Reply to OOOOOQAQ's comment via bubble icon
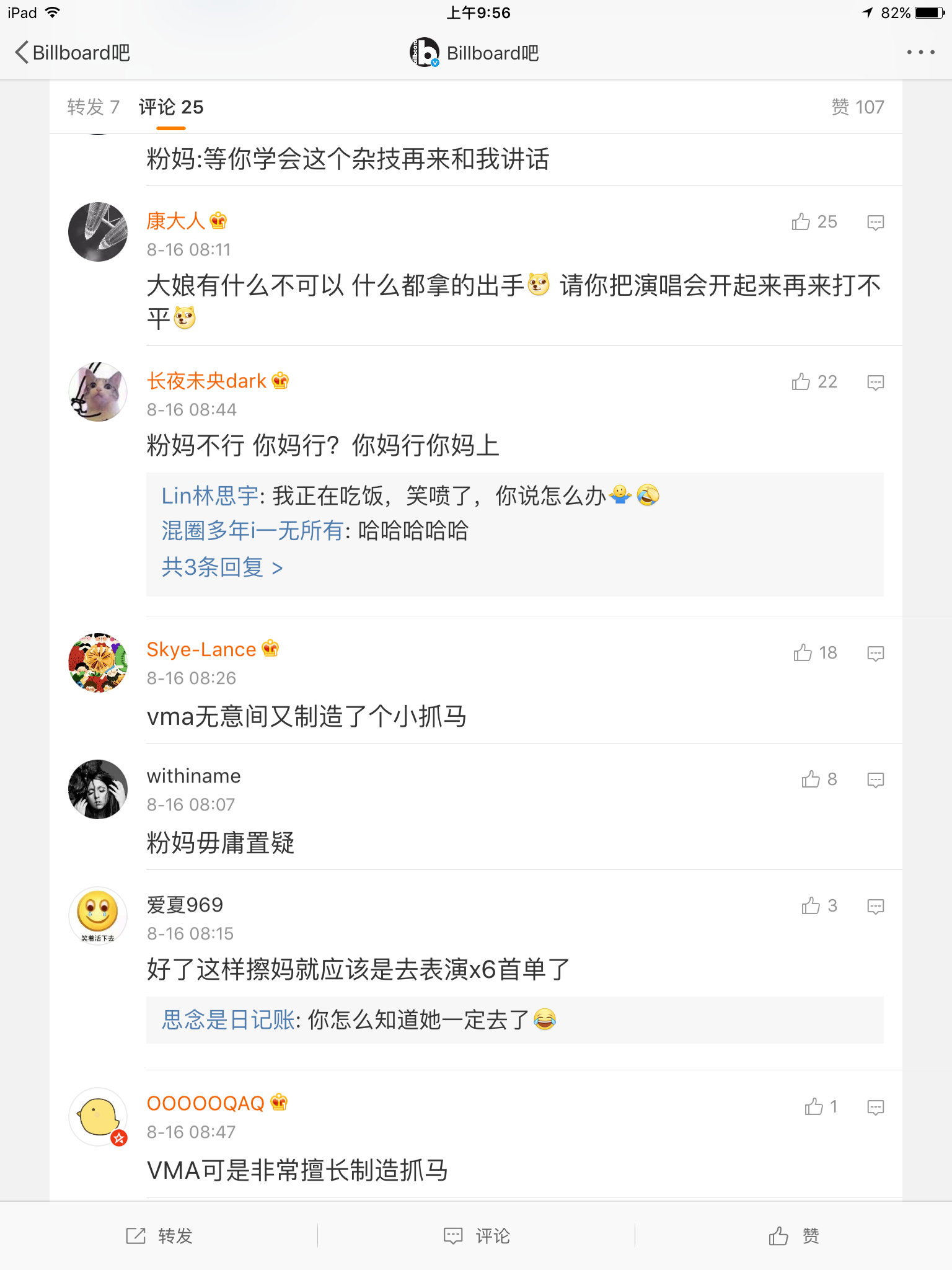This screenshot has height=1270, width=952. 875,1107
